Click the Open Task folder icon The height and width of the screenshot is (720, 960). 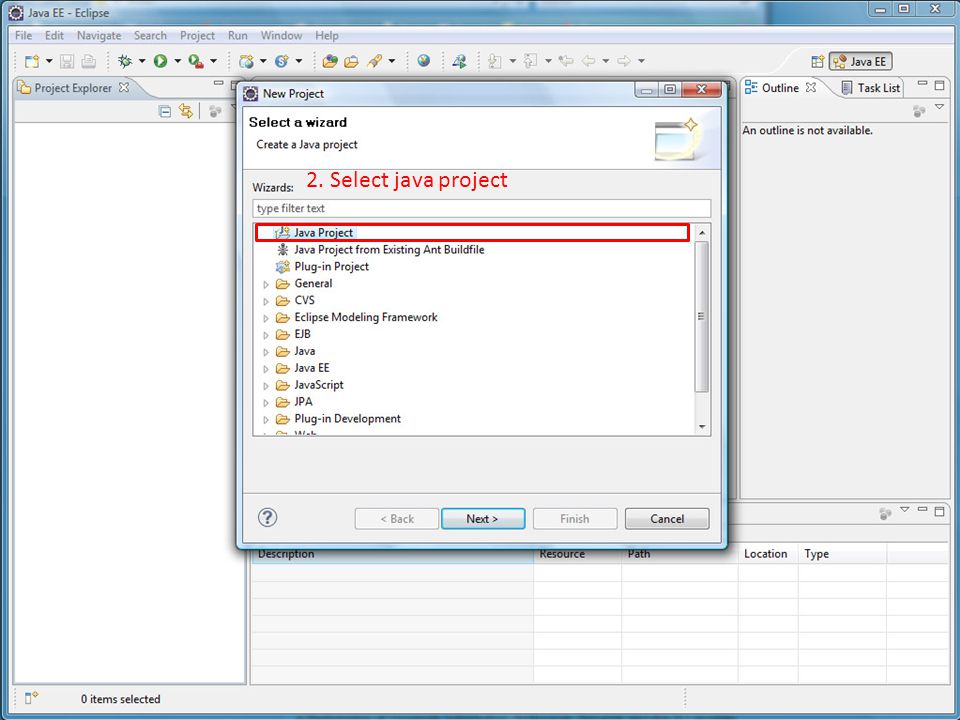tap(351, 61)
